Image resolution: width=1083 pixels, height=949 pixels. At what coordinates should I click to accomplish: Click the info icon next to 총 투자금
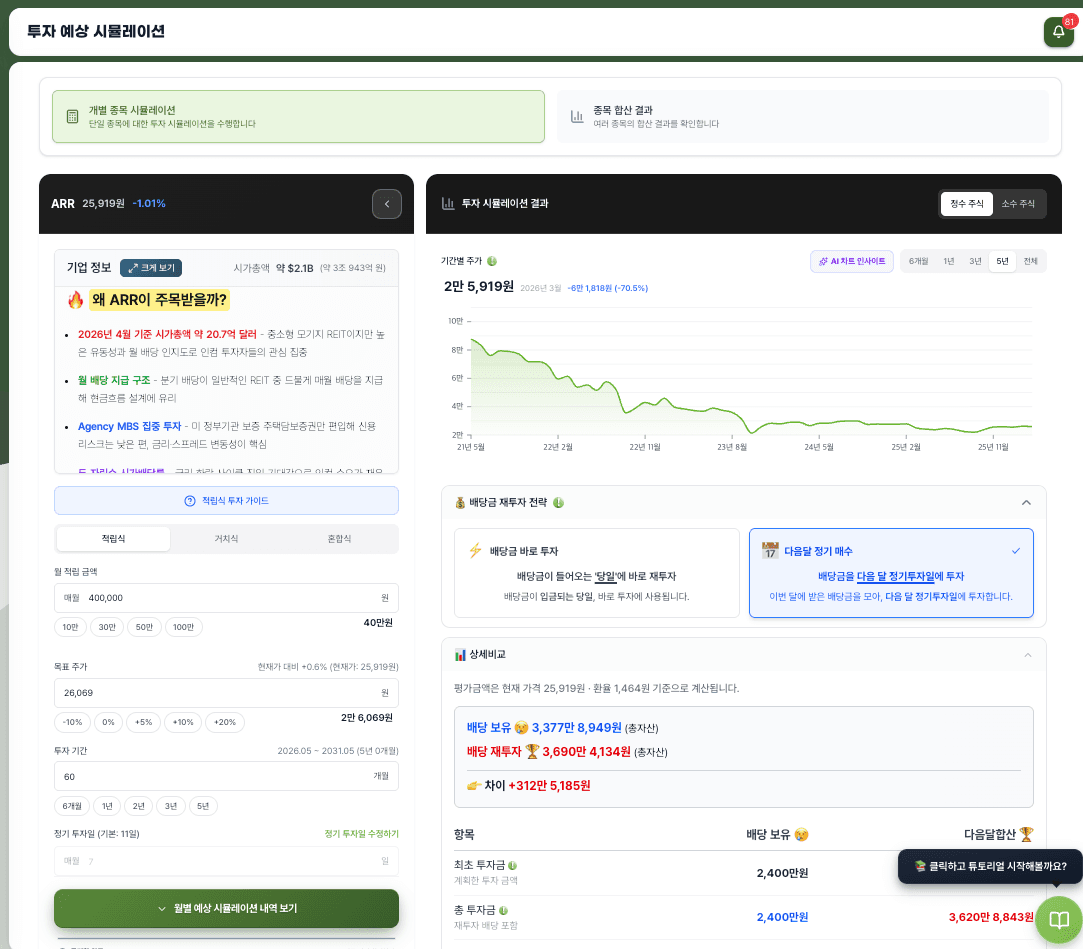click(504, 910)
